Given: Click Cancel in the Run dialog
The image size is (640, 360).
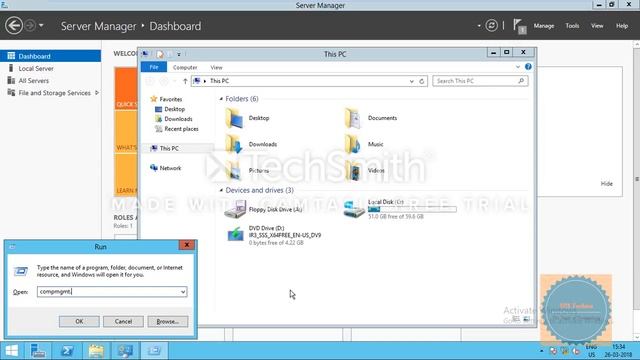Looking at the screenshot, I should [x=123, y=321].
